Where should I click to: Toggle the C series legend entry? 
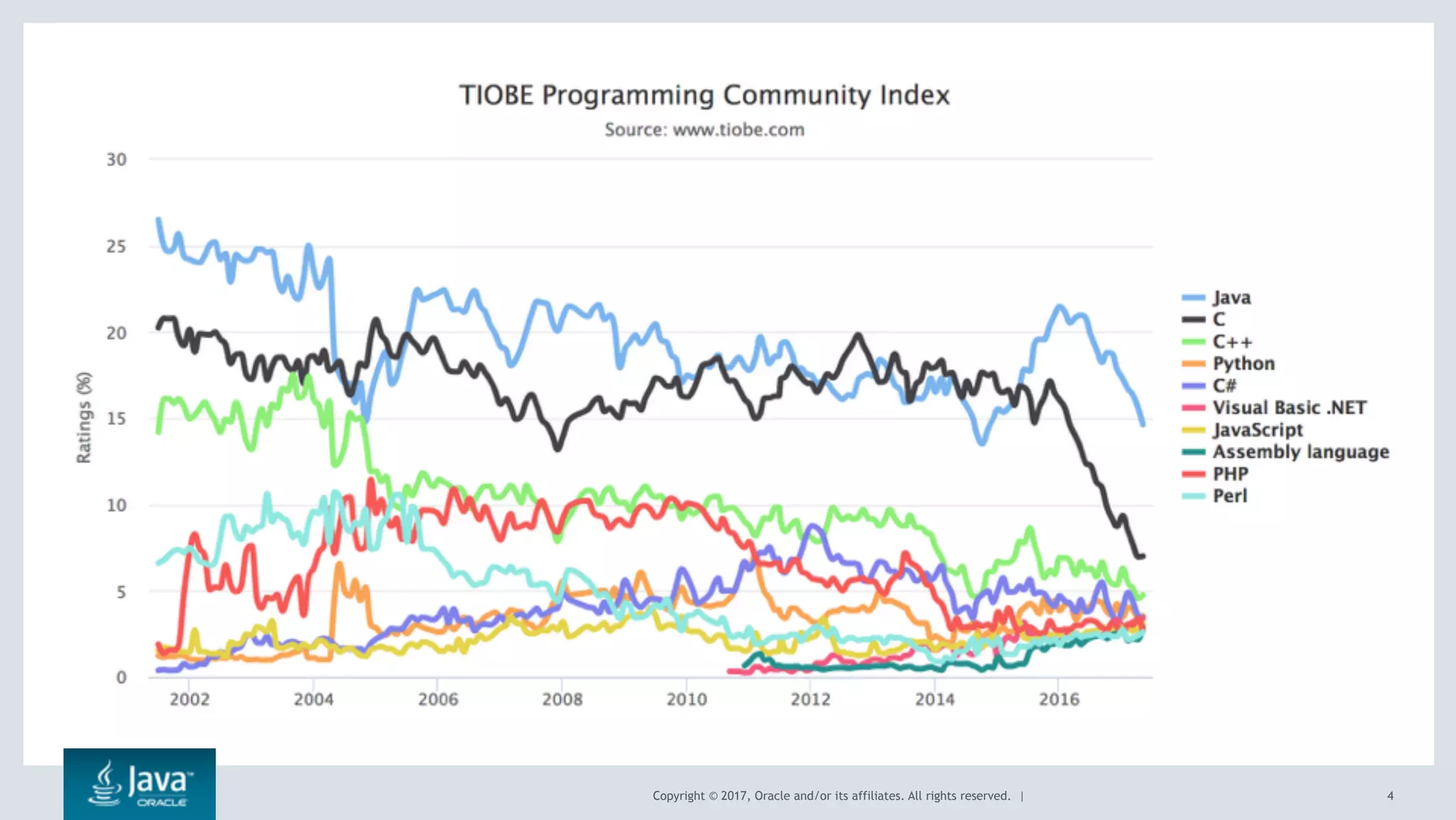coord(1219,320)
